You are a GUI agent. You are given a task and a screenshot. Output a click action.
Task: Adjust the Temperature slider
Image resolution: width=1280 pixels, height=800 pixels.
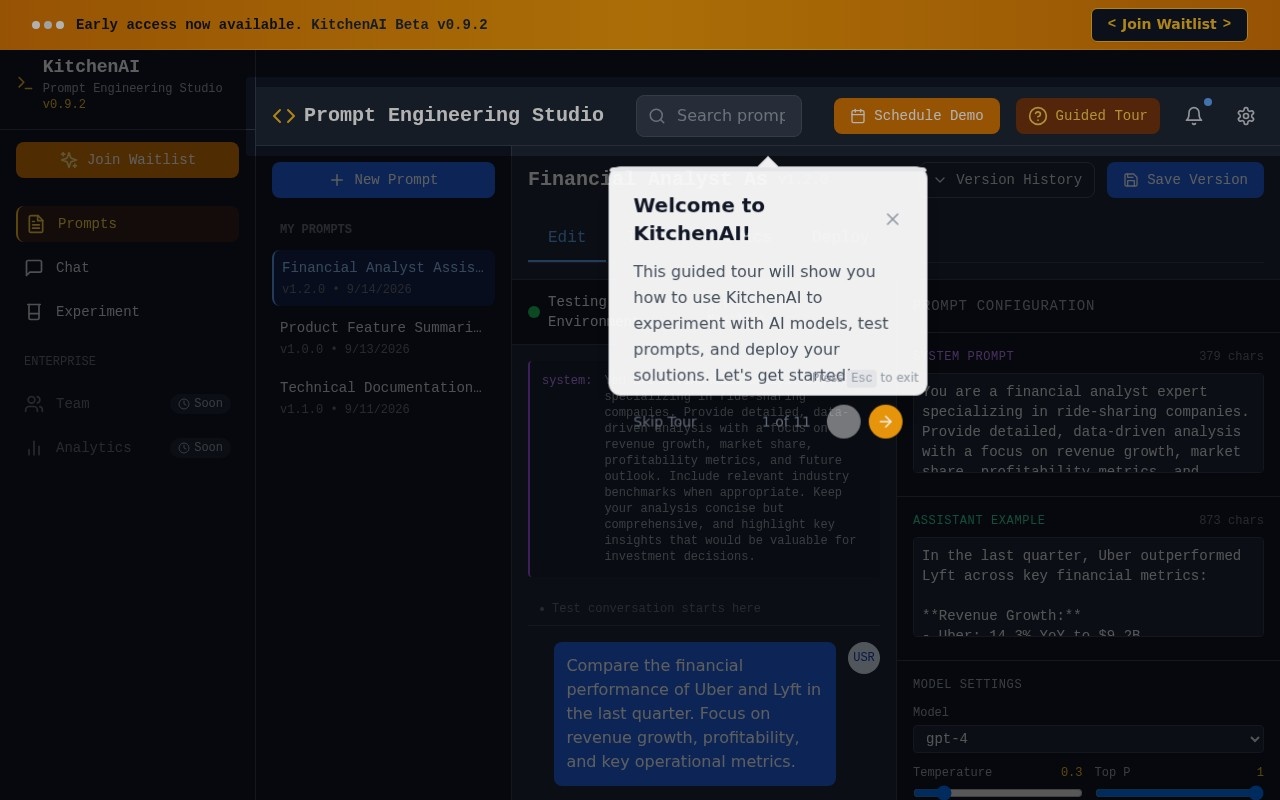(997, 793)
